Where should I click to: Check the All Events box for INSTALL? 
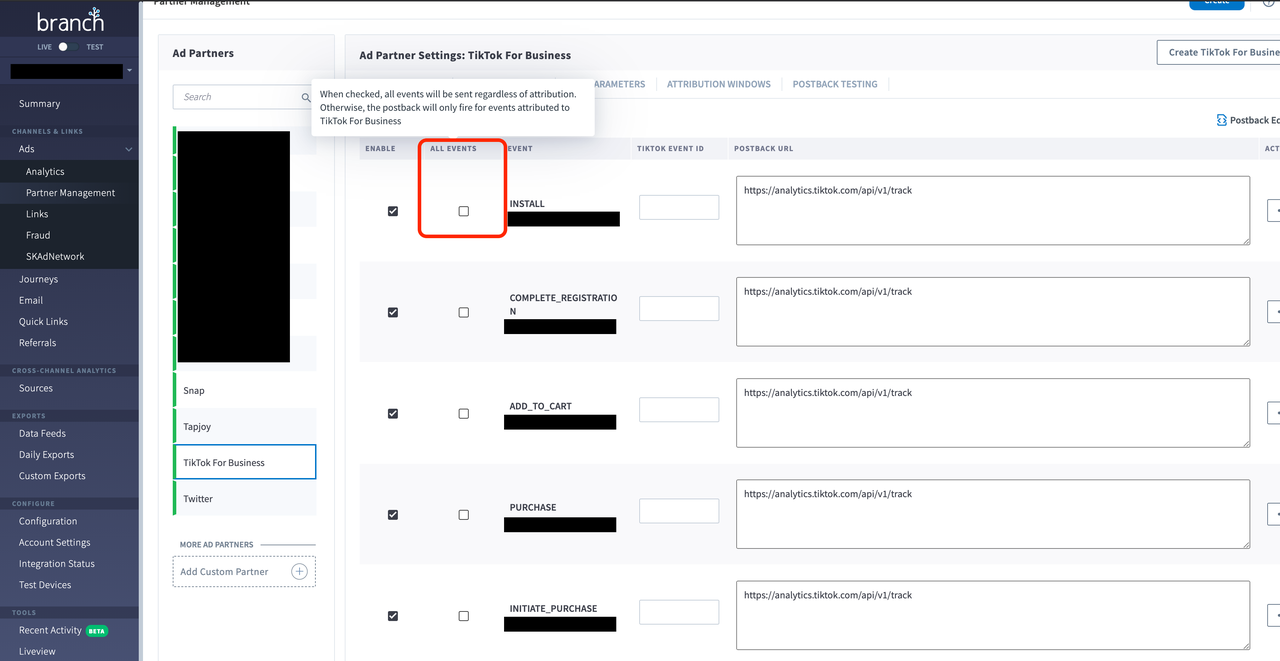[x=463, y=211]
